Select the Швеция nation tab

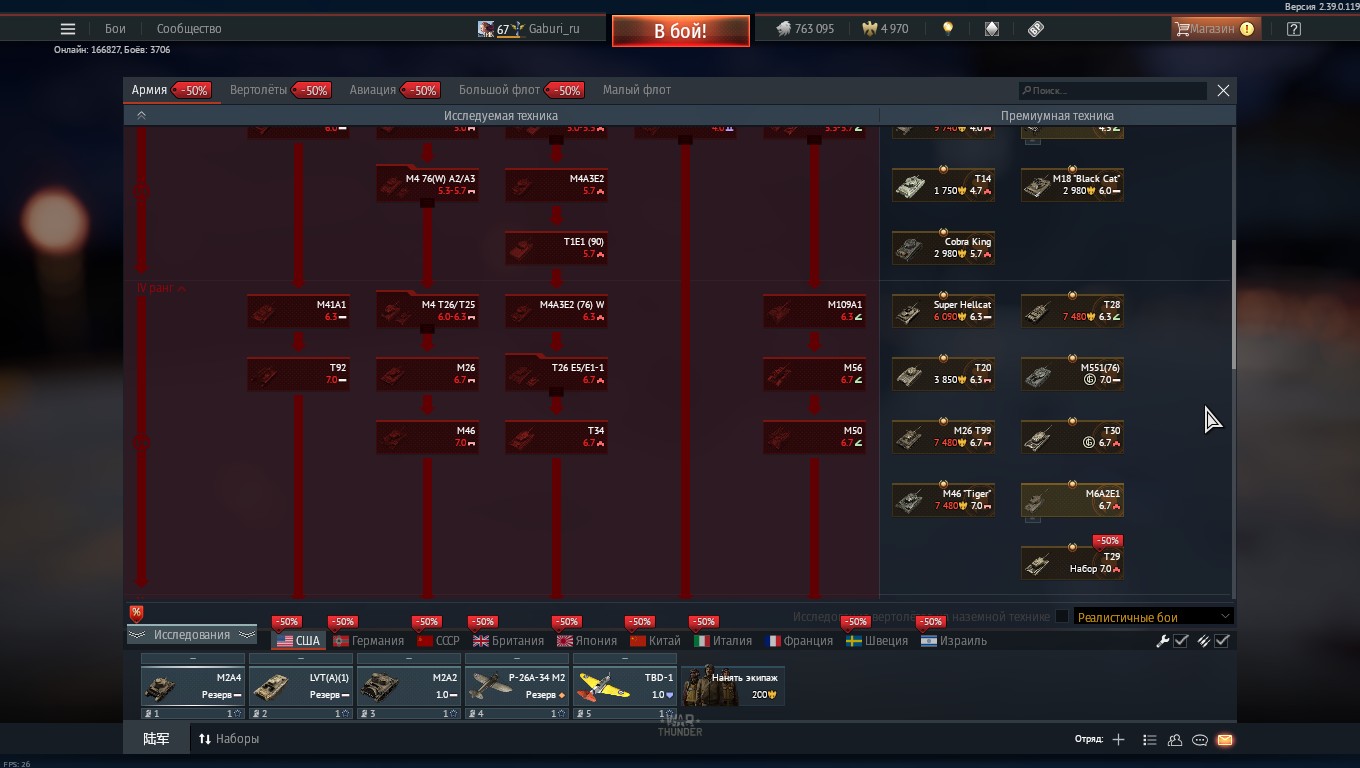tap(877, 641)
